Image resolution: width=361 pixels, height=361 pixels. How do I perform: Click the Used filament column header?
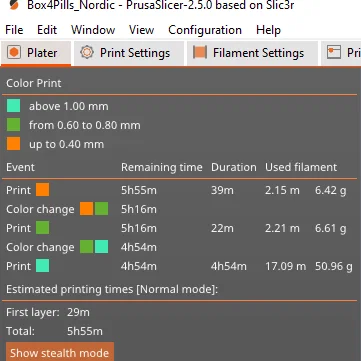click(301, 167)
